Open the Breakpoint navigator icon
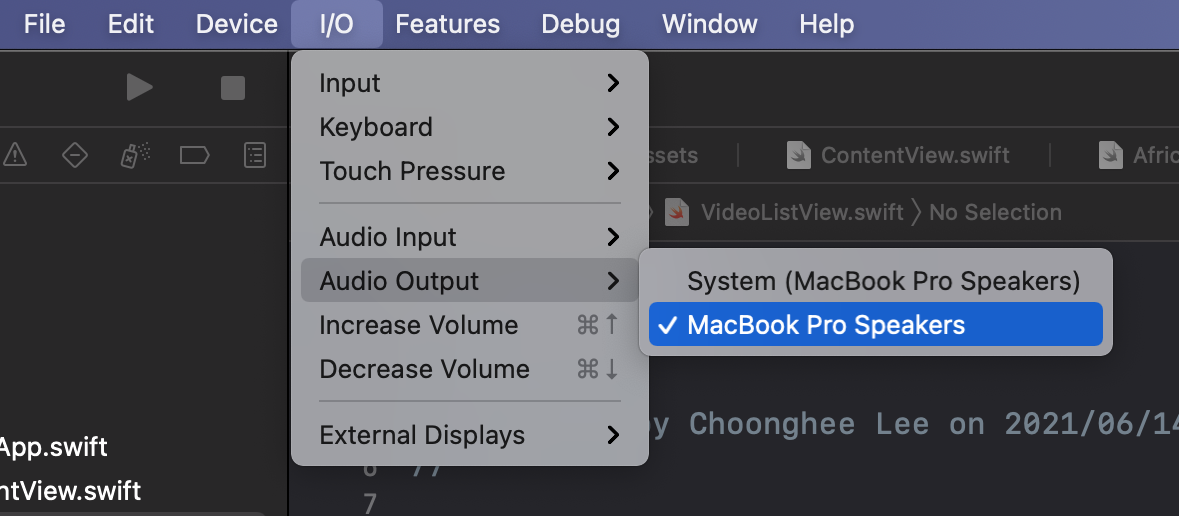This screenshot has height=516, width=1179. (194, 155)
